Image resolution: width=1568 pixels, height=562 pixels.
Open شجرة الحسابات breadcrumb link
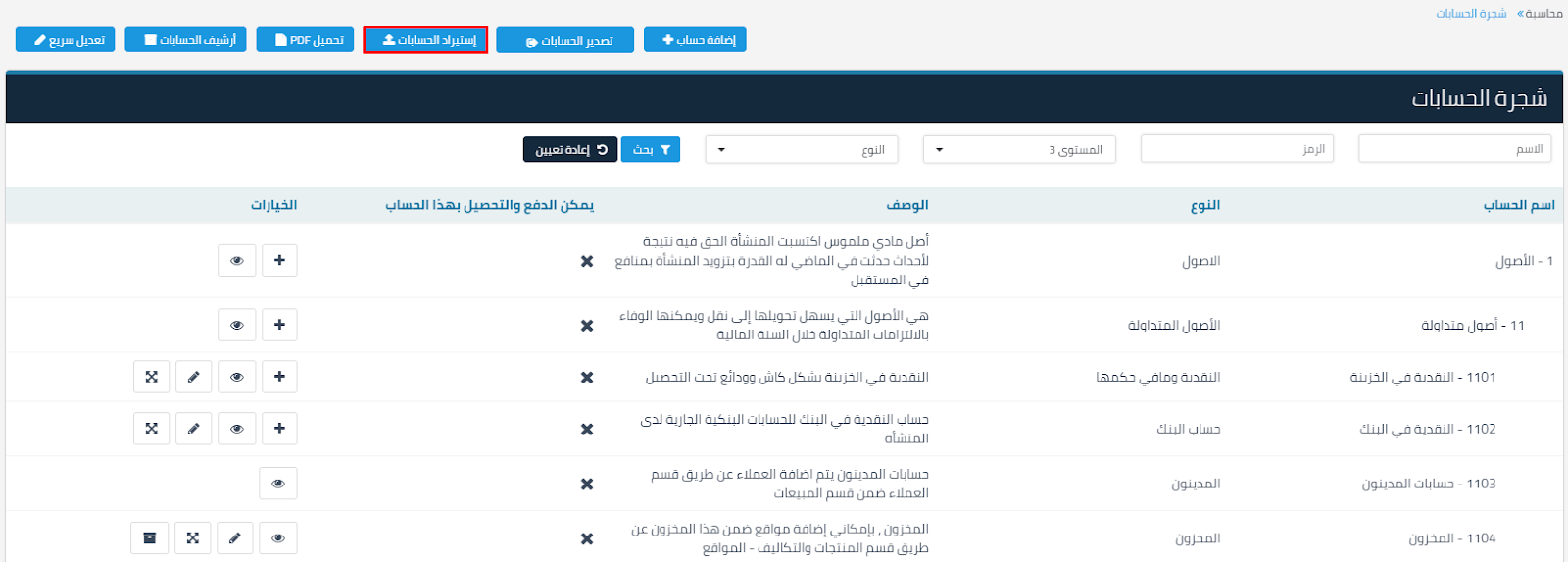1471,13
